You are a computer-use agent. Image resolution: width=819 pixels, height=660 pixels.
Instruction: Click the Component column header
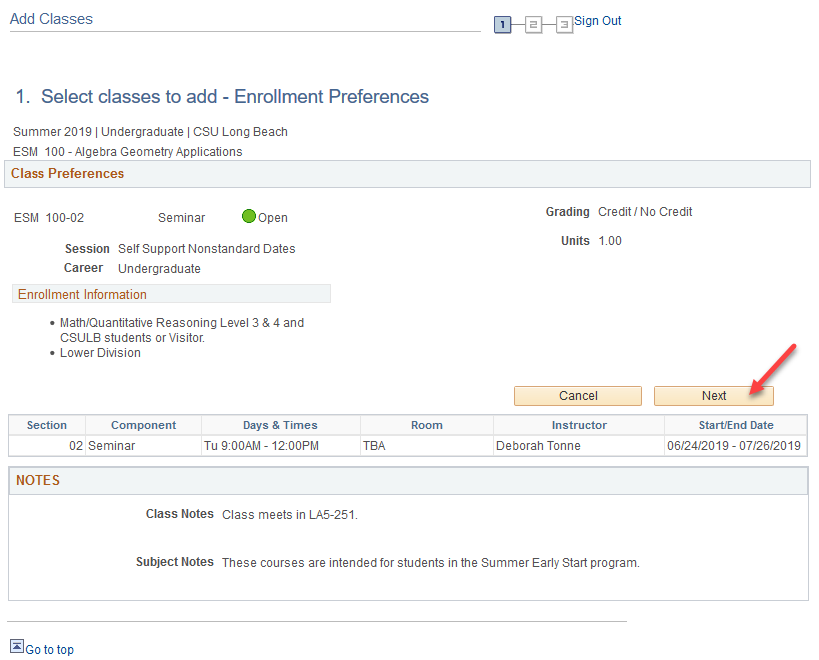click(x=144, y=425)
